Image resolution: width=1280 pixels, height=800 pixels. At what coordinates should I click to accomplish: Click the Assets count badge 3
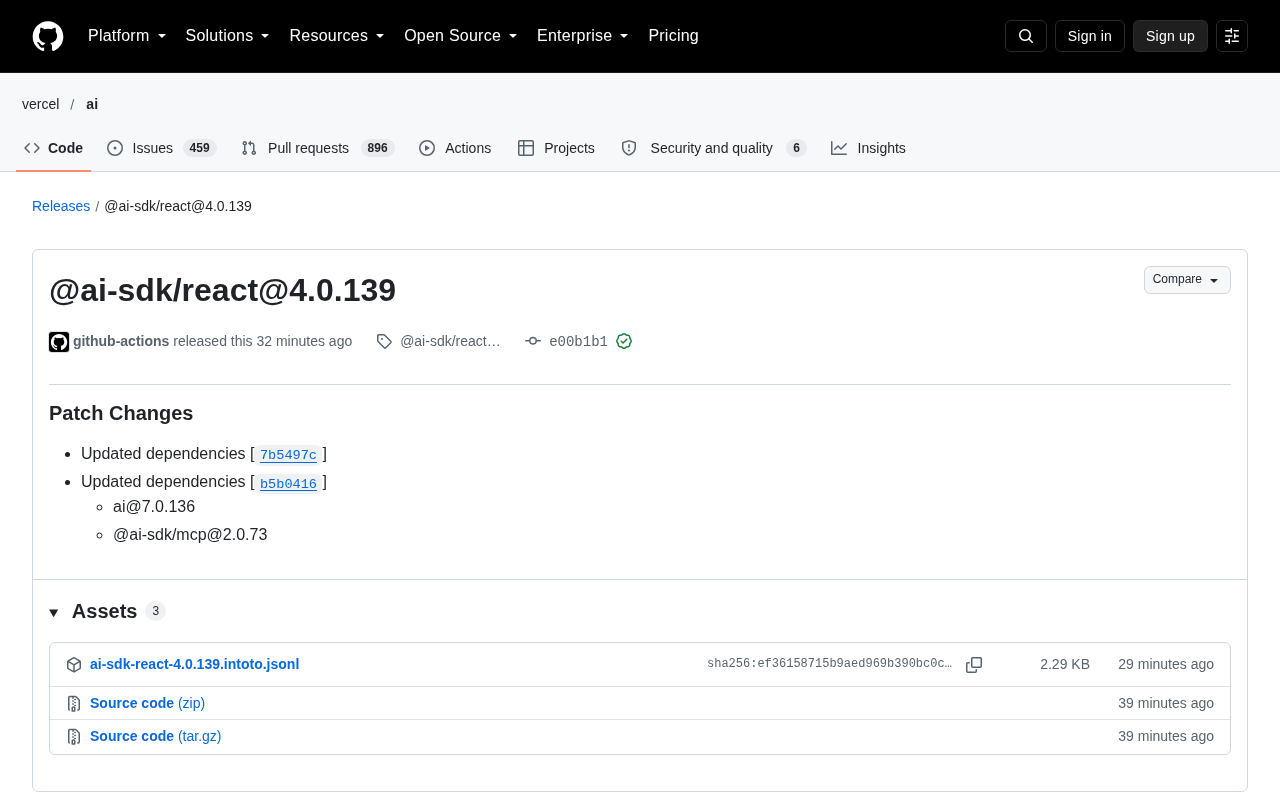pyautogui.click(x=155, y=611)
